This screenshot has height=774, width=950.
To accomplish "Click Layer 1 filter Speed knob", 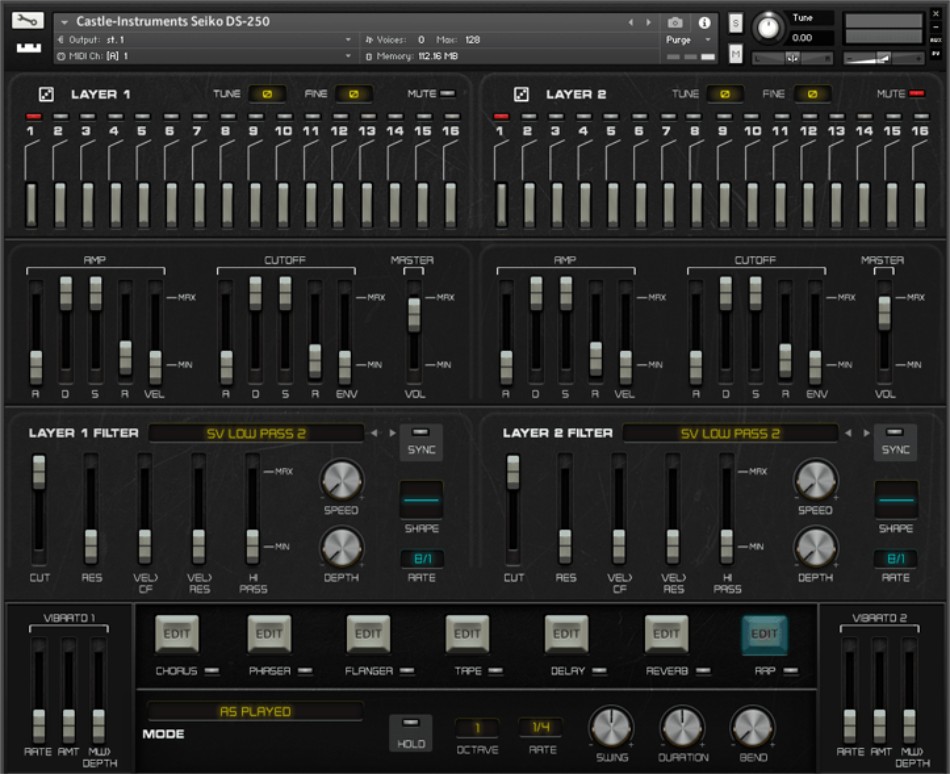I will point(341,480).
